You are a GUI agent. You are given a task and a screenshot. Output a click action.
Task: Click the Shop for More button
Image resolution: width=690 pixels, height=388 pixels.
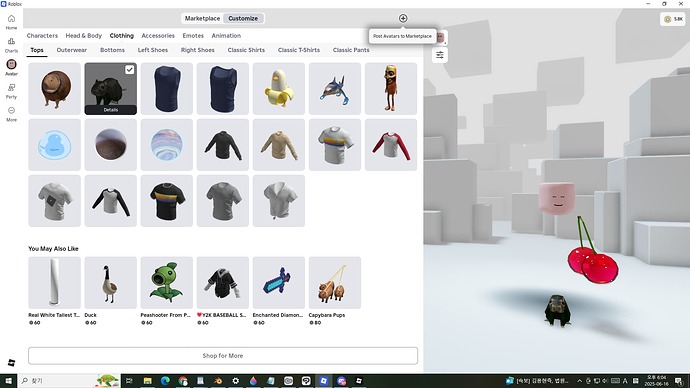coord(223,355)
